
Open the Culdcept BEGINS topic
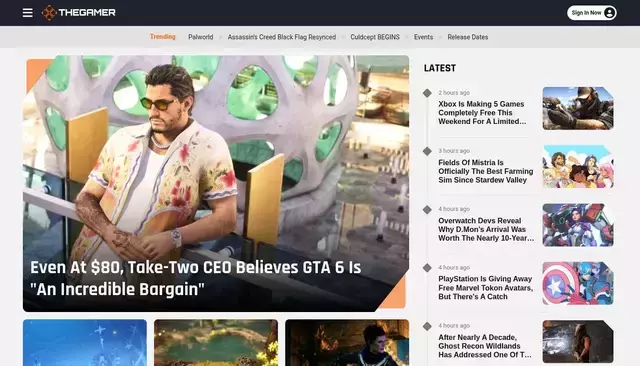pyautogui.click(x=375, y=37)
